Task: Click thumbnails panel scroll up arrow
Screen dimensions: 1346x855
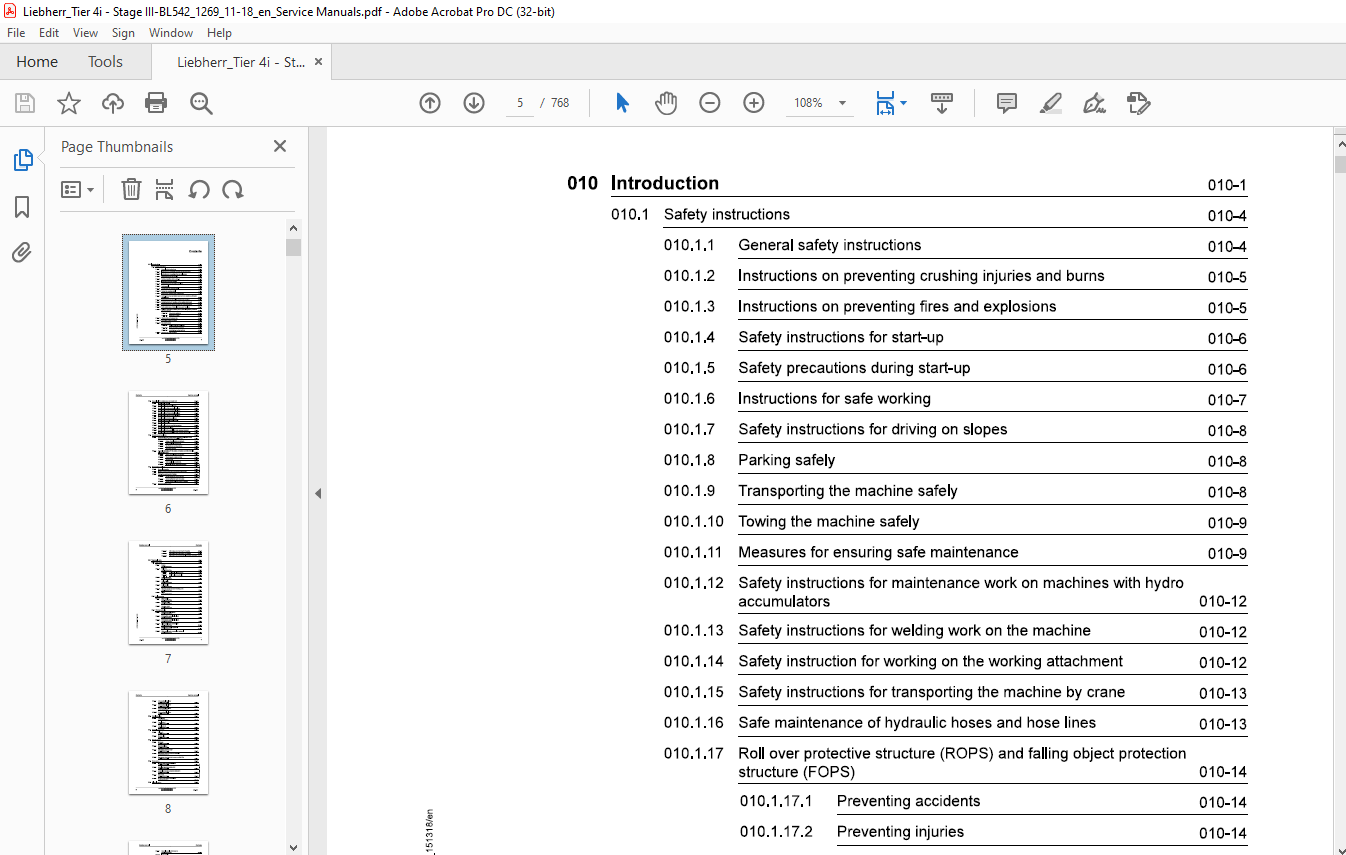Action: pos(293,230)
